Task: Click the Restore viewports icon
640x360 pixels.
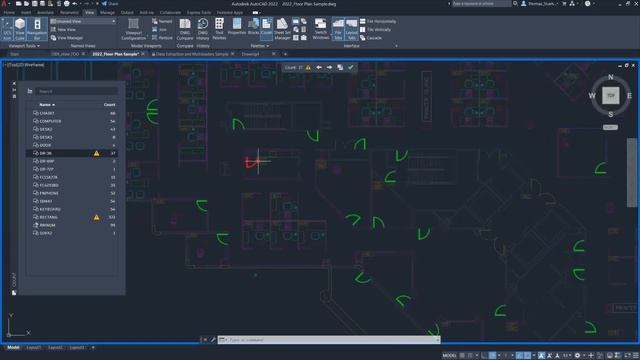Action: [x=155, y=38]
